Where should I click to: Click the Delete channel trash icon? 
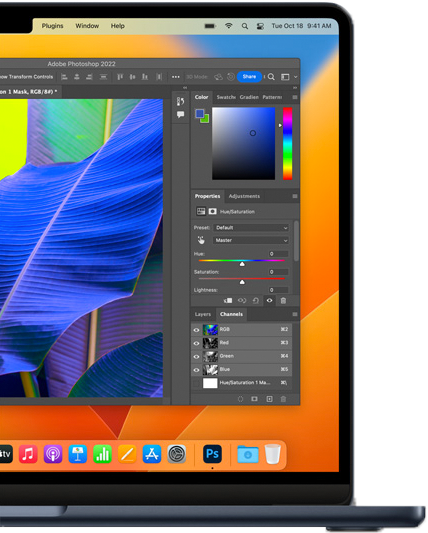click(283, 399)
